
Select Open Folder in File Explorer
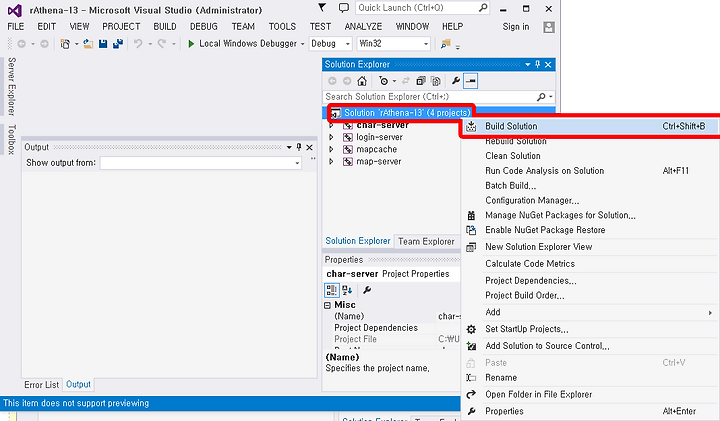tap(590, 394)
